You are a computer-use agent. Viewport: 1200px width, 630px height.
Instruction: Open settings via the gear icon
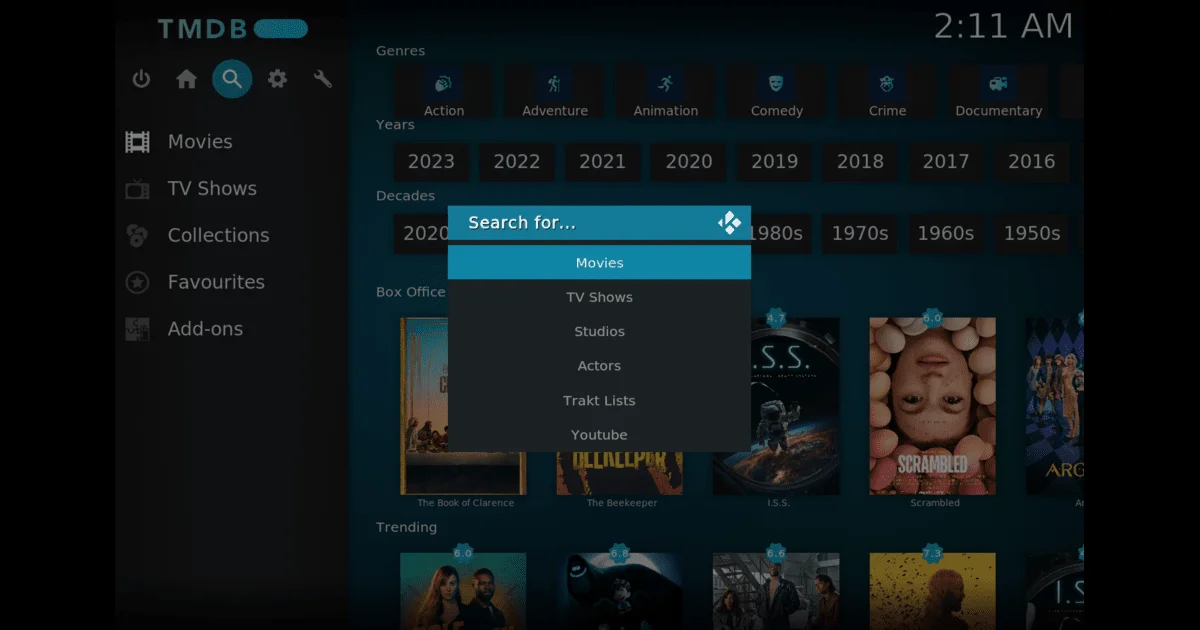point(277,79)
